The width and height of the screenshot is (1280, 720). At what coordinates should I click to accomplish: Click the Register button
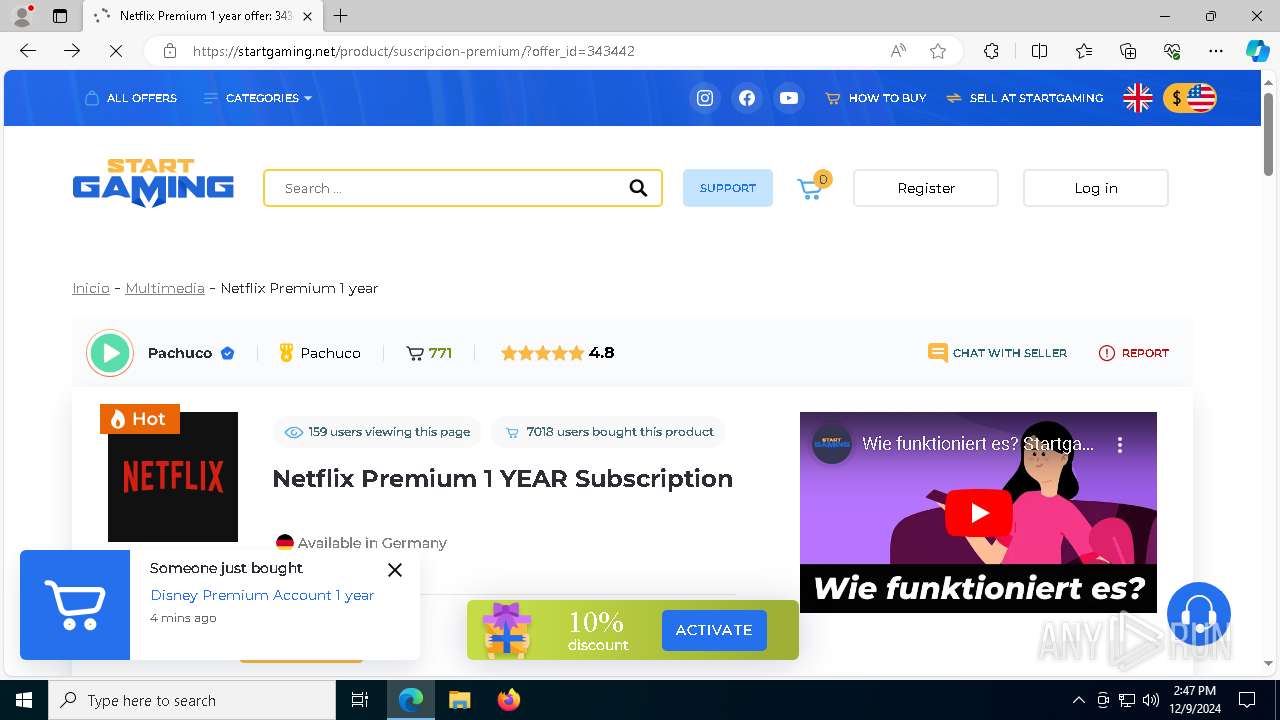pyautogui.click(x=926, y=188)
